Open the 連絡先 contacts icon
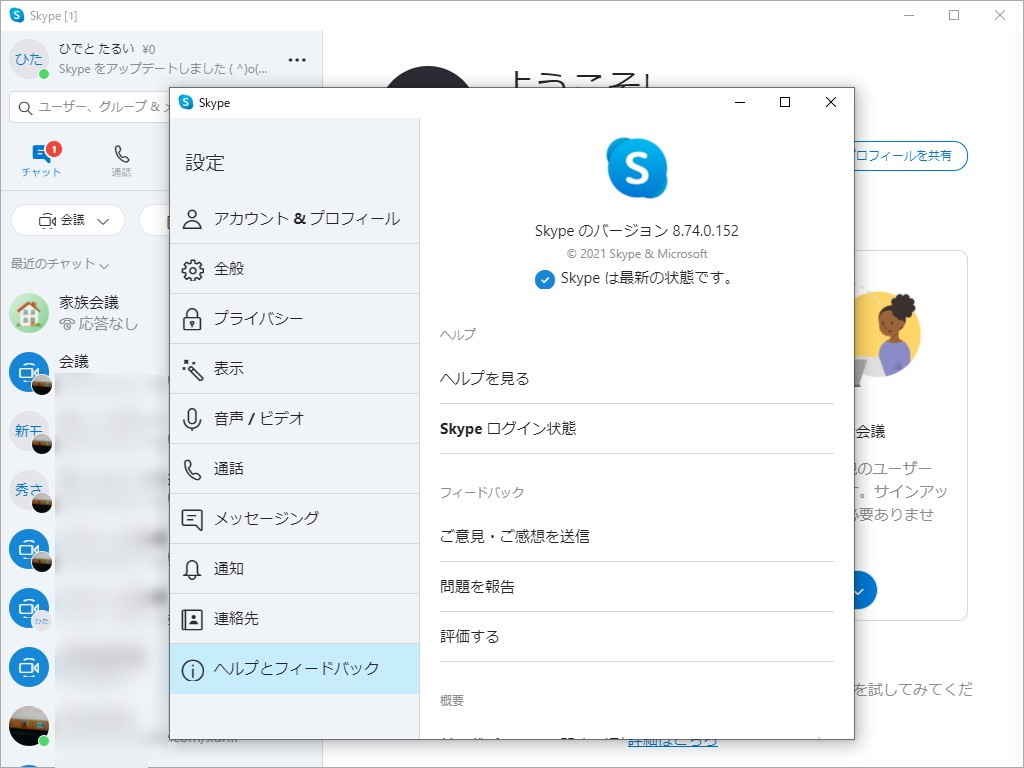The image size is (1024, 768). pyautogui.click(x=192, y=618)
